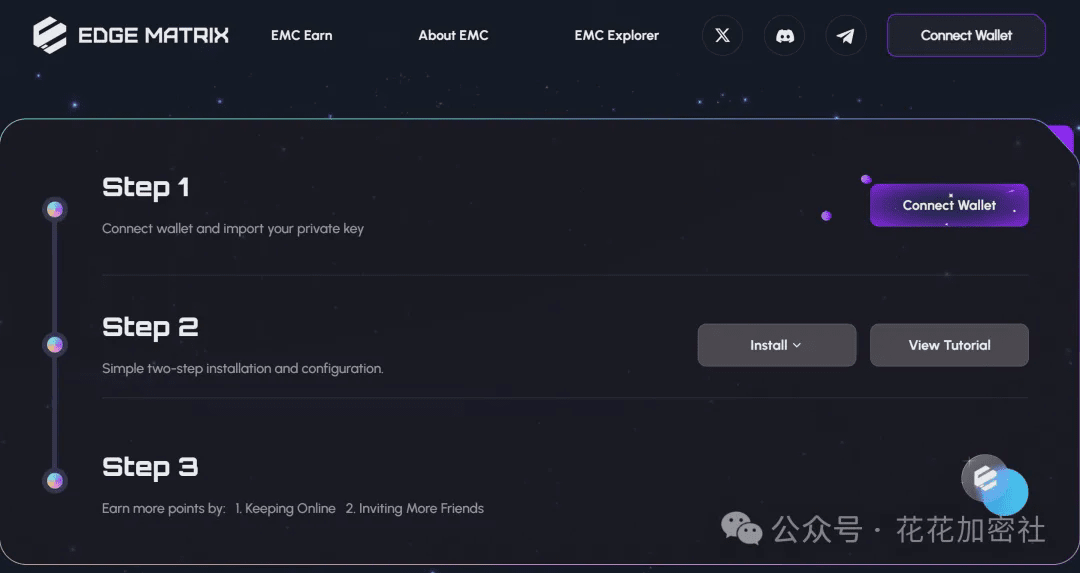Open the EMC Explorer link
Image resolution: width=1080 pixels, height=573 pixels.
click(616, 35)
